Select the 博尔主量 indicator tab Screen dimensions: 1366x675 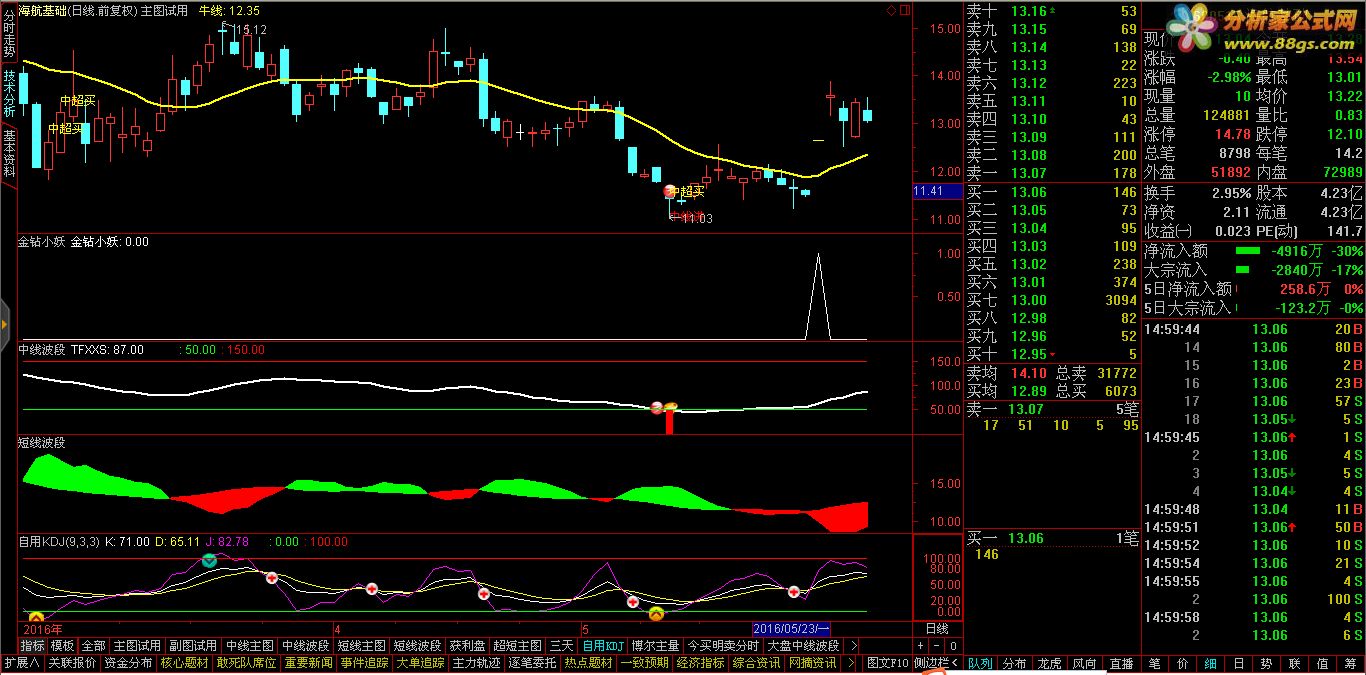[655, 646]
